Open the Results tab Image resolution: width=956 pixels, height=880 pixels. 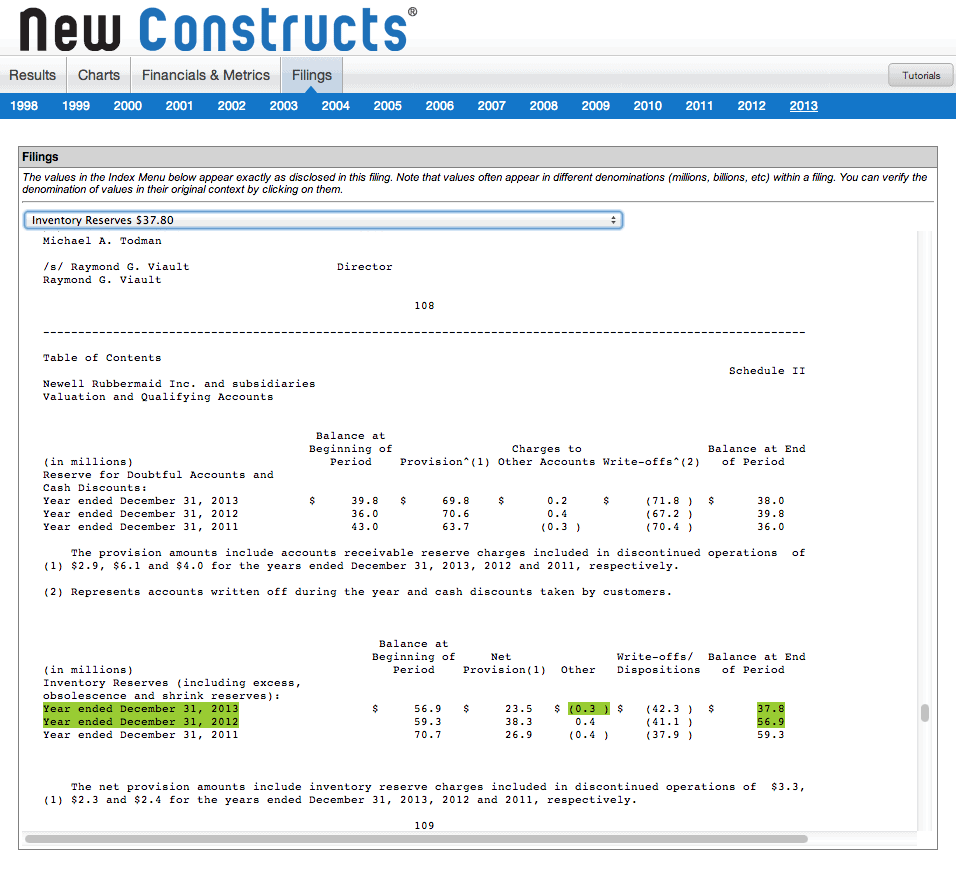pyautogui.click(x=32, y=75)
